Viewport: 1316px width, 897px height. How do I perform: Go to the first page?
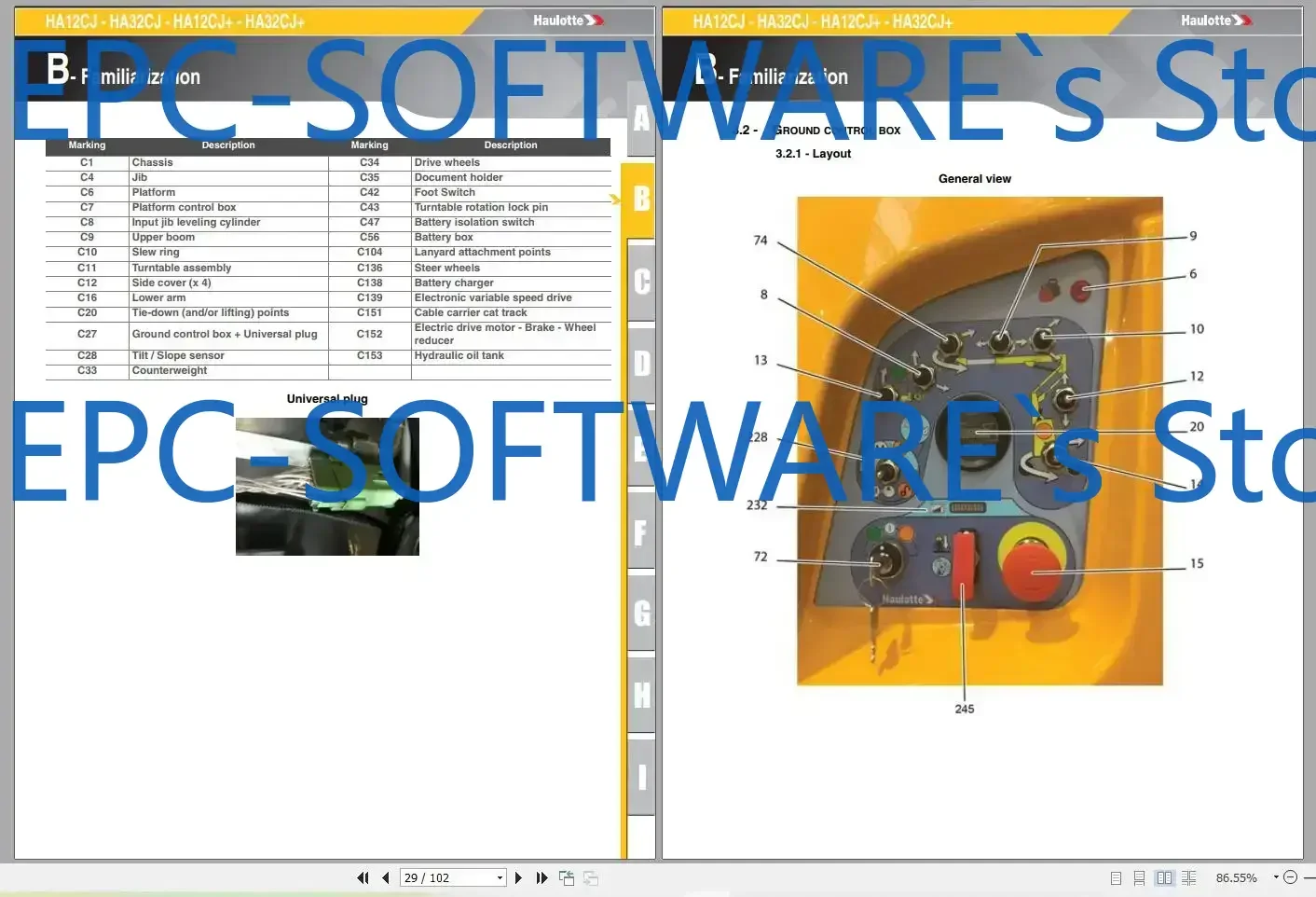363,877
